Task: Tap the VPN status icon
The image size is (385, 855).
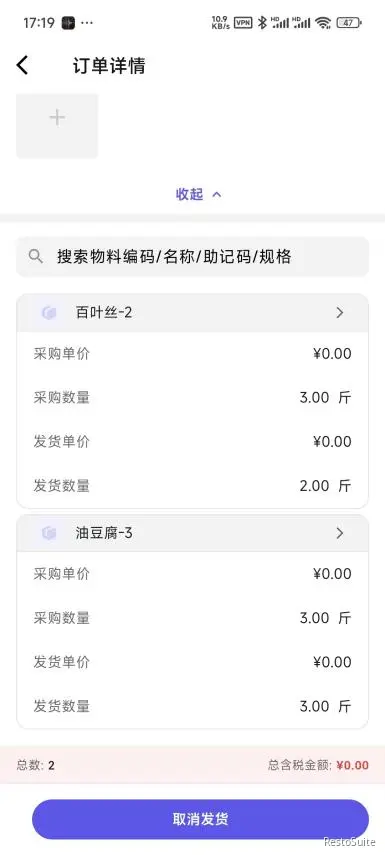Action: pos(243,22)
